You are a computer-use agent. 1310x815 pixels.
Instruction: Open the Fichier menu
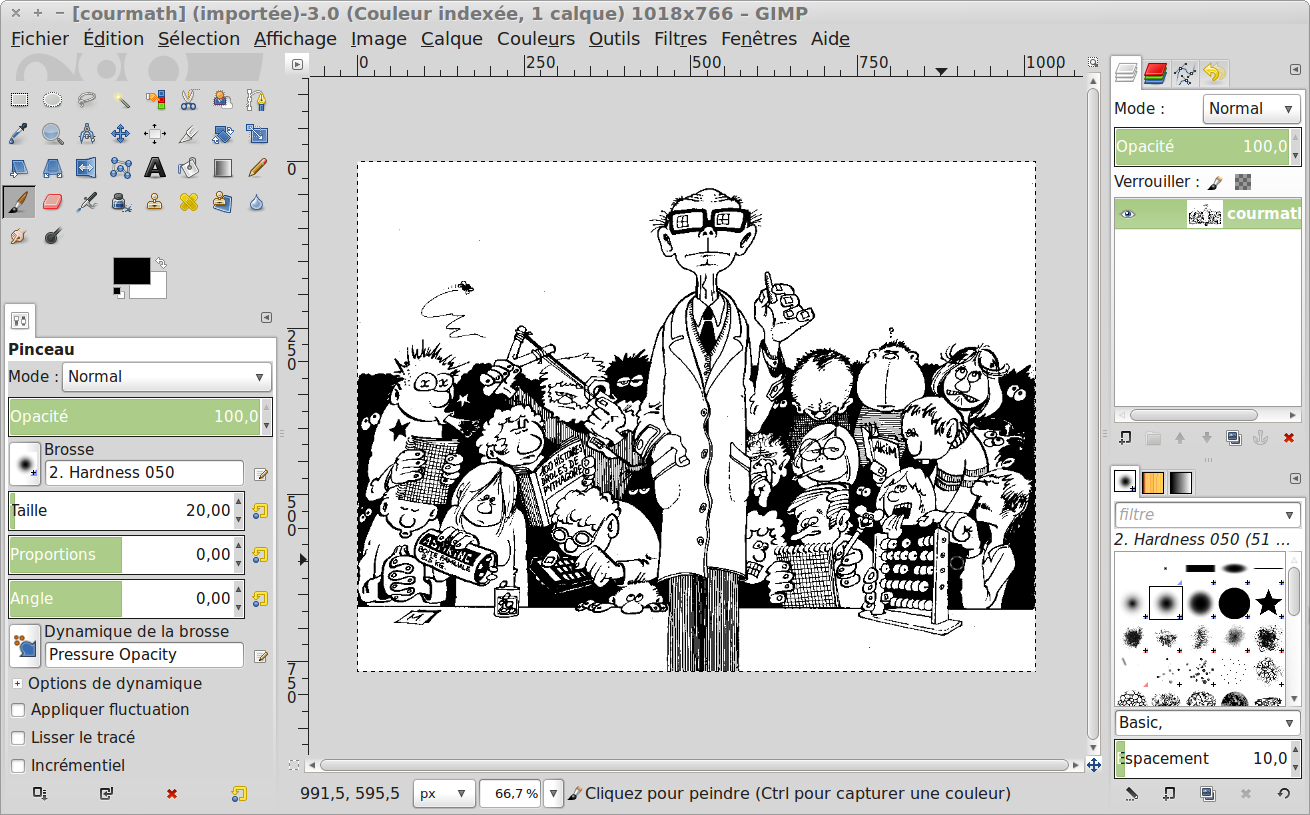tap(40, 39)
